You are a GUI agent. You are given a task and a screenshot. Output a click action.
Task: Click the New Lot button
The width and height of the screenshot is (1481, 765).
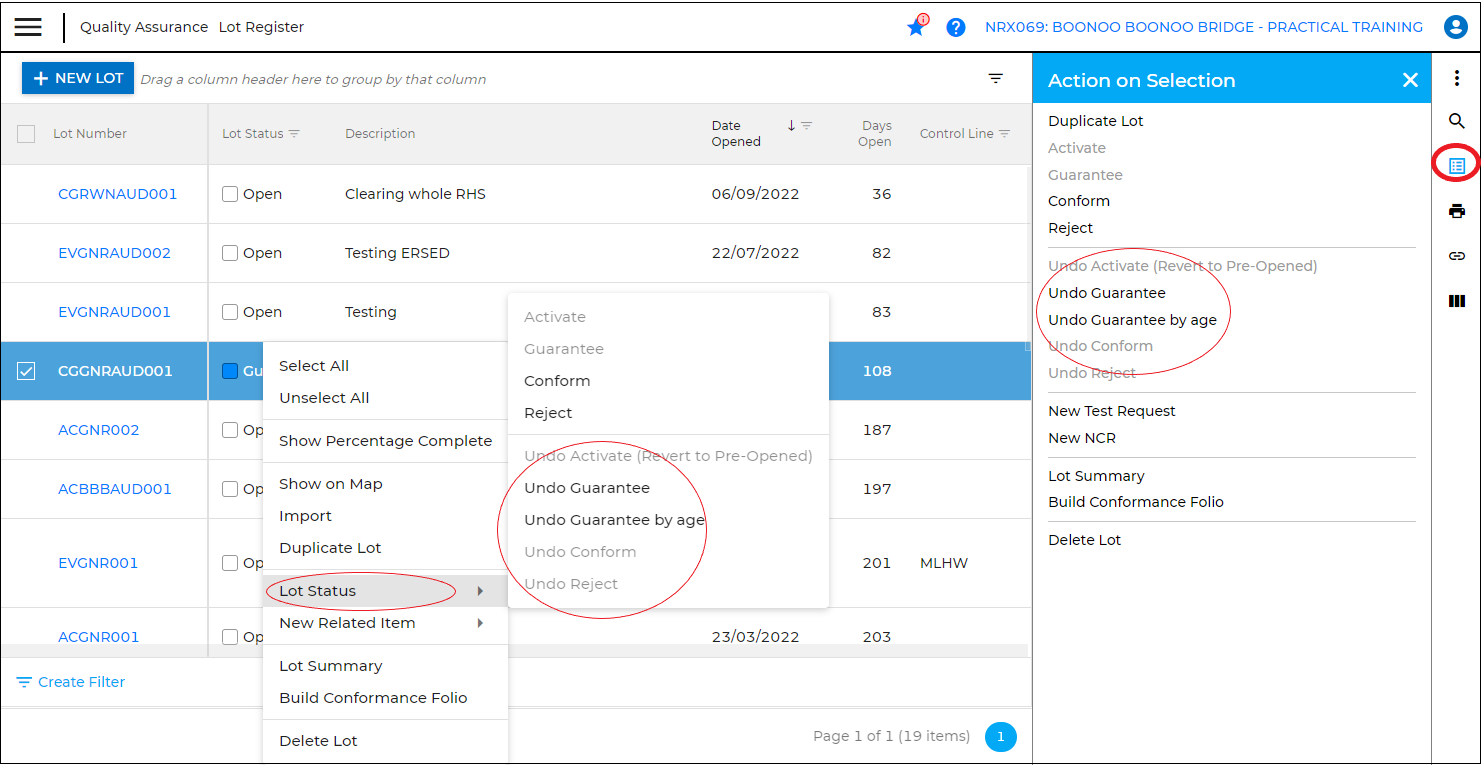point(78,78)
